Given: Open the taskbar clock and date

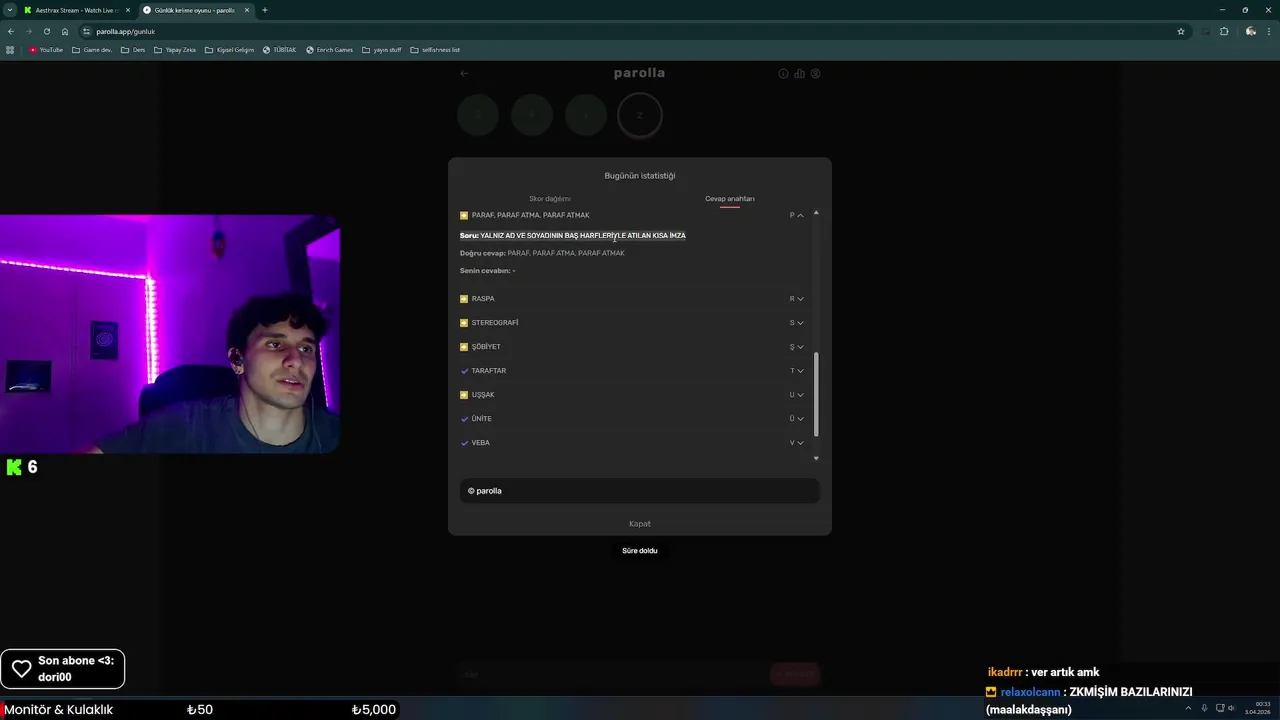Looking at the screenshot, I should click(1258, 708).
